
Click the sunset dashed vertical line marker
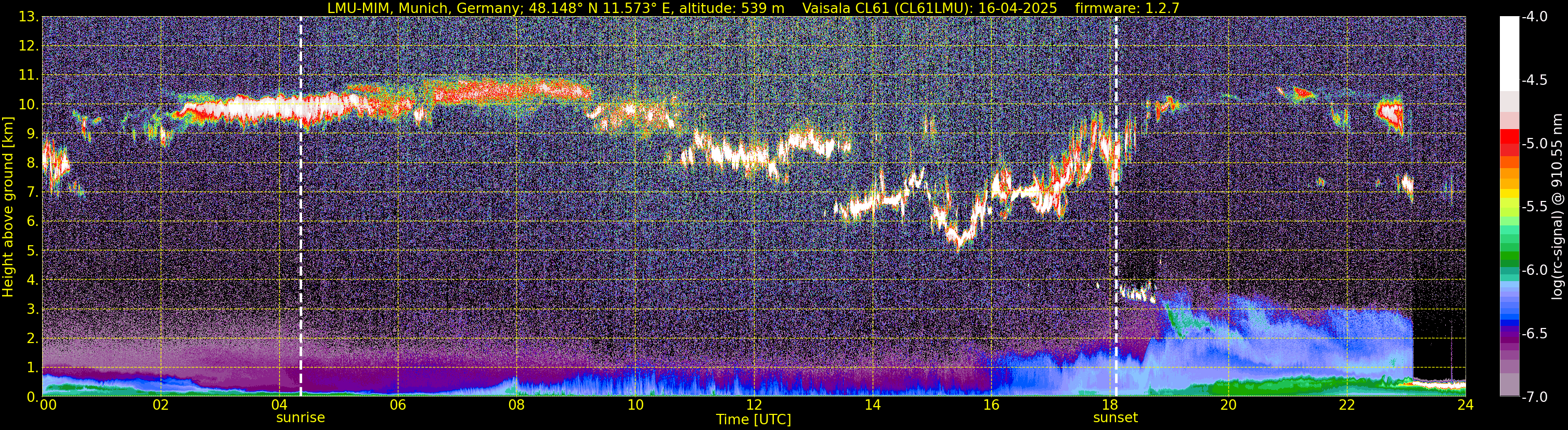click(x=1116, y=207)
